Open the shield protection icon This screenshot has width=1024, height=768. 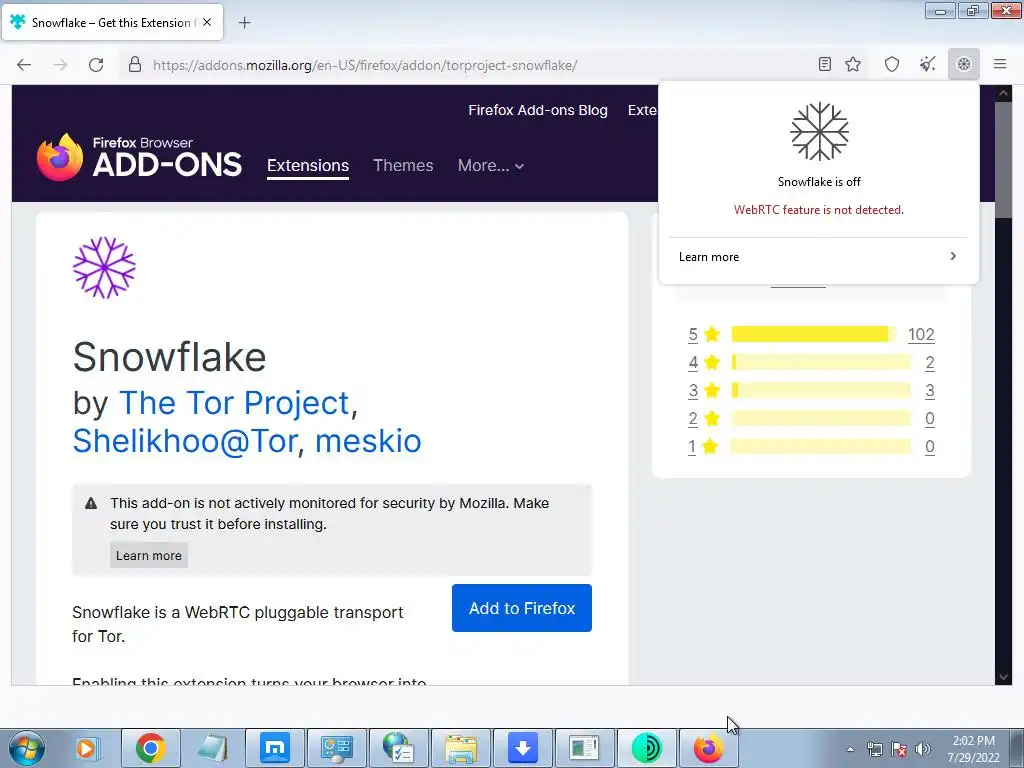click(x=892, y=64)
